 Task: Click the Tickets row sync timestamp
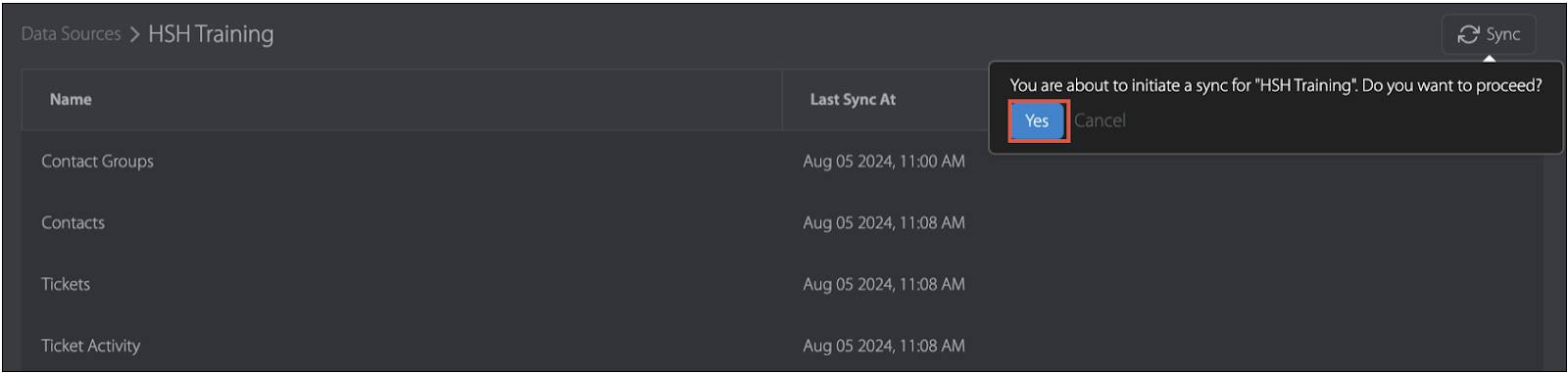tap(884, 285)
